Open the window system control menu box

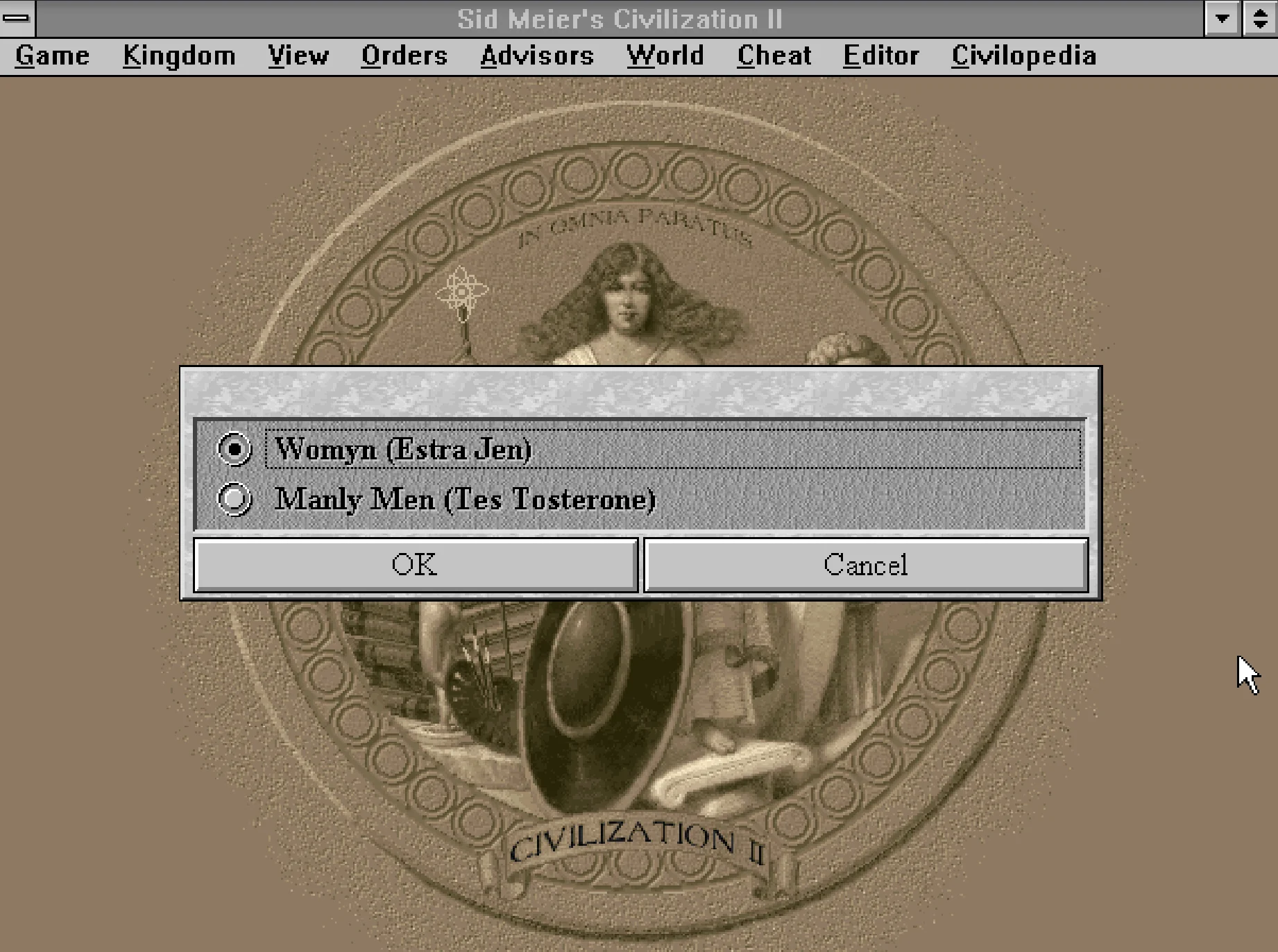pyautogui.click(x=17, y=19)
